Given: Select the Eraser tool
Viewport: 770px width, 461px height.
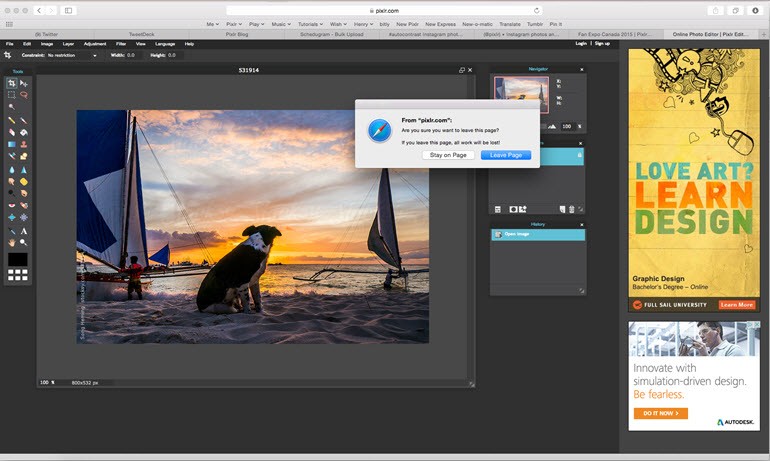Looking at the screenshot, I should point(11,132).
